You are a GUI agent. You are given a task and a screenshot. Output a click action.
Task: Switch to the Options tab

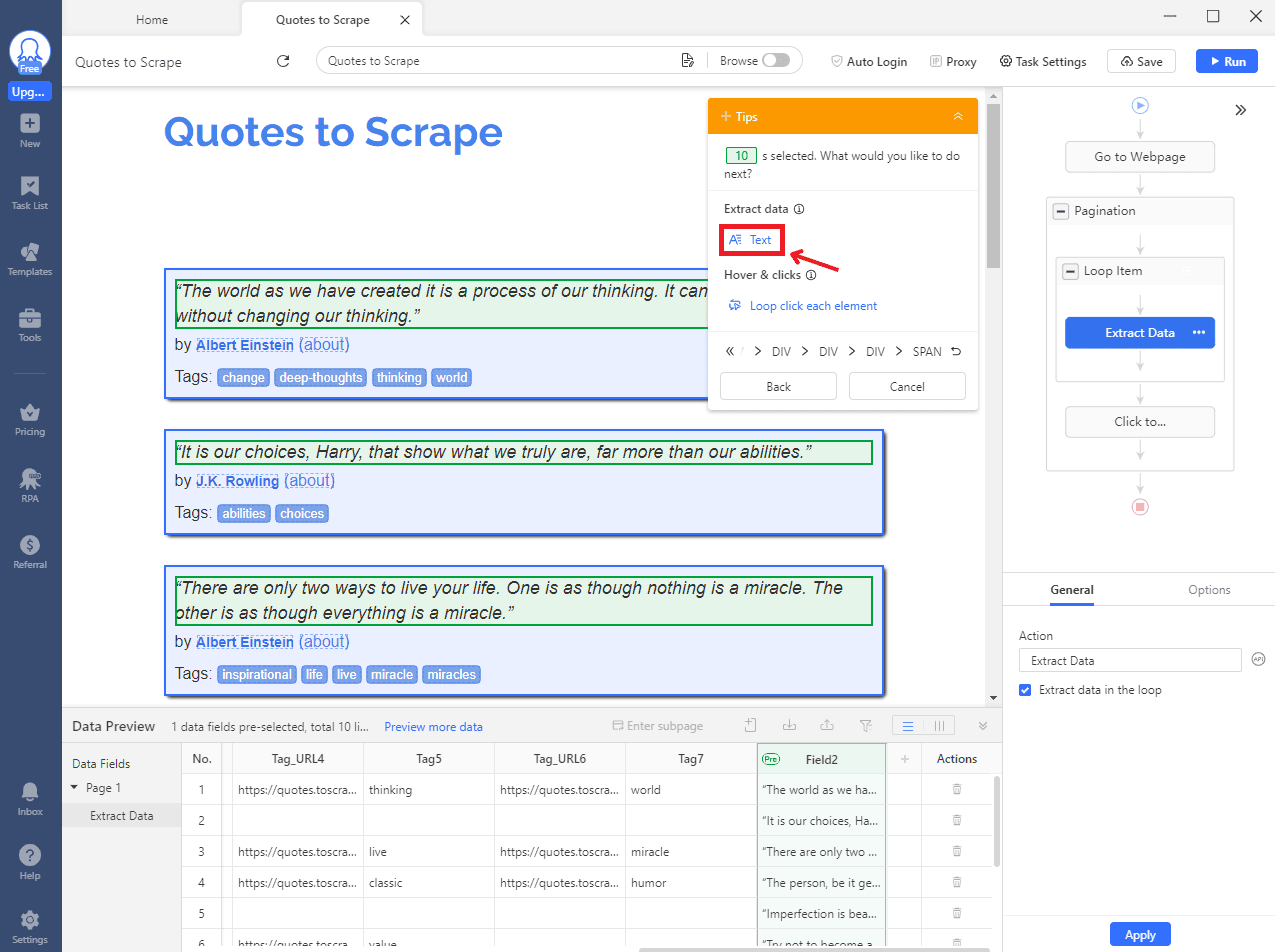(1208, 590)
